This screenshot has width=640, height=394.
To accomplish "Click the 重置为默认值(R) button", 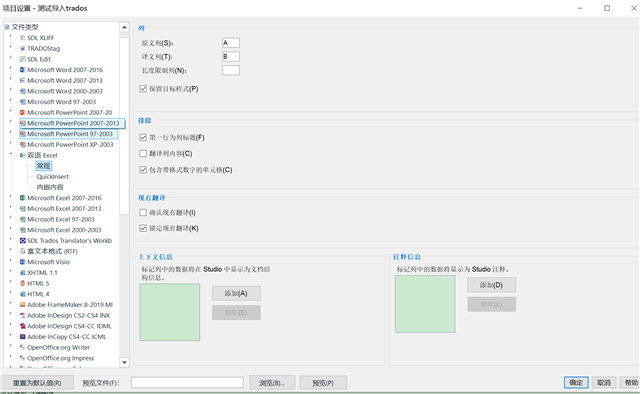I will (37, 383).
